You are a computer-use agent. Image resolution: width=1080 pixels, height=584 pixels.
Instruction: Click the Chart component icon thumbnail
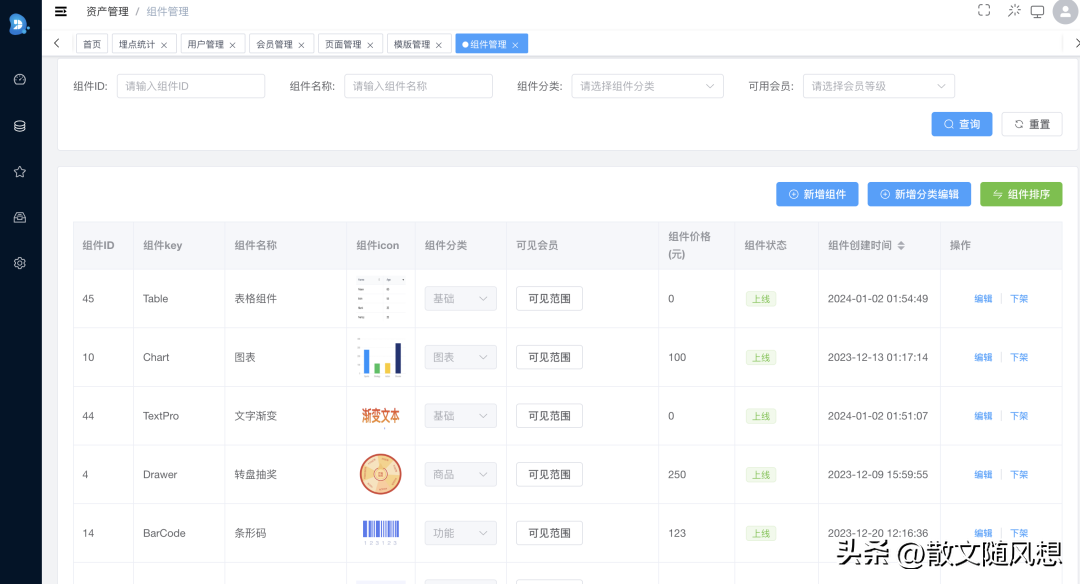[x=380, y=357]
